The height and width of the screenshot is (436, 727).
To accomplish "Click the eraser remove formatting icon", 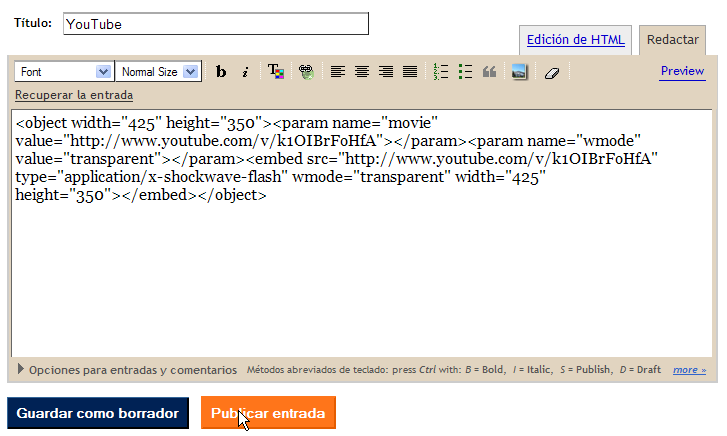I will coord(551,72).
